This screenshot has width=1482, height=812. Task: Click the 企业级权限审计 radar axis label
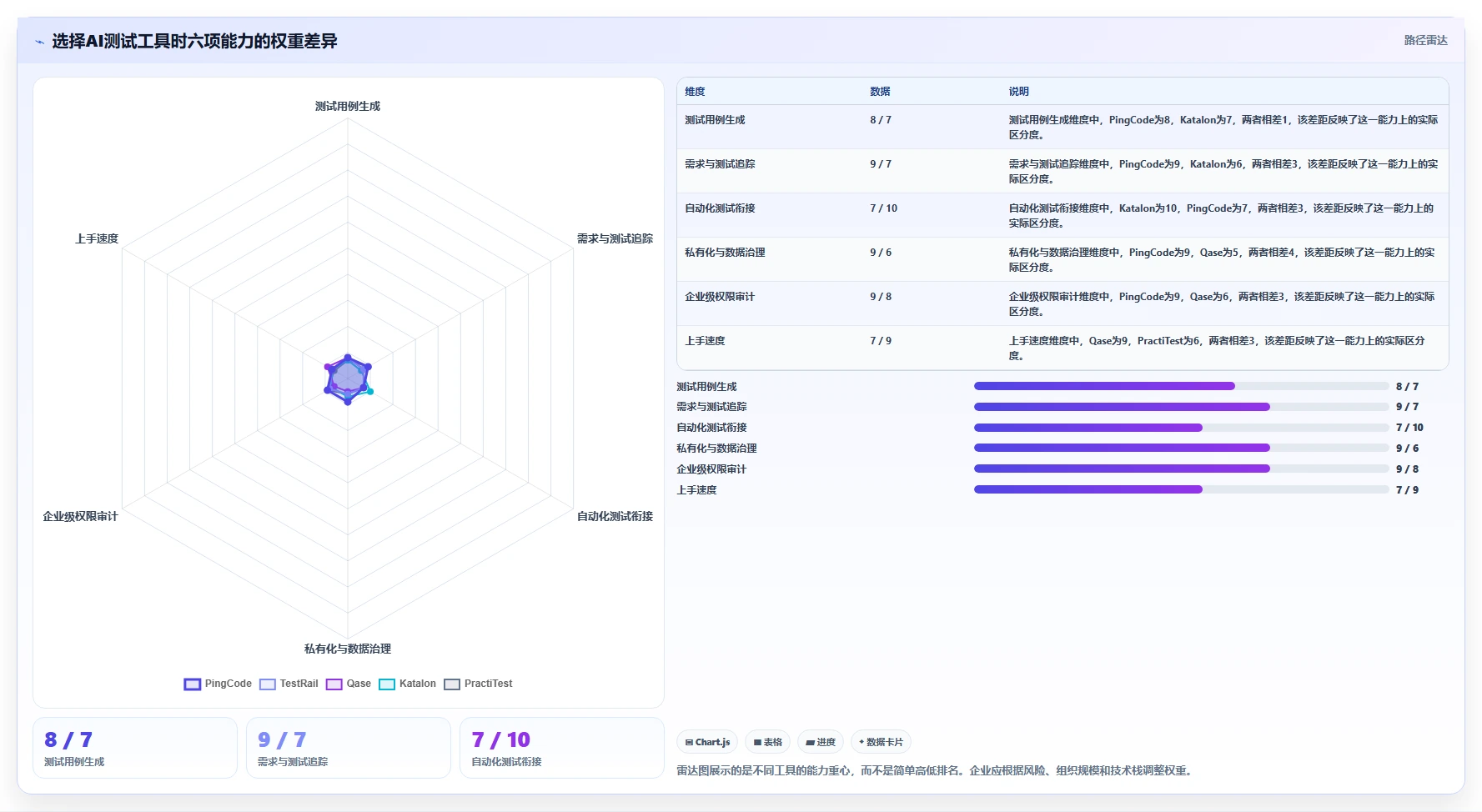[80, 516]
